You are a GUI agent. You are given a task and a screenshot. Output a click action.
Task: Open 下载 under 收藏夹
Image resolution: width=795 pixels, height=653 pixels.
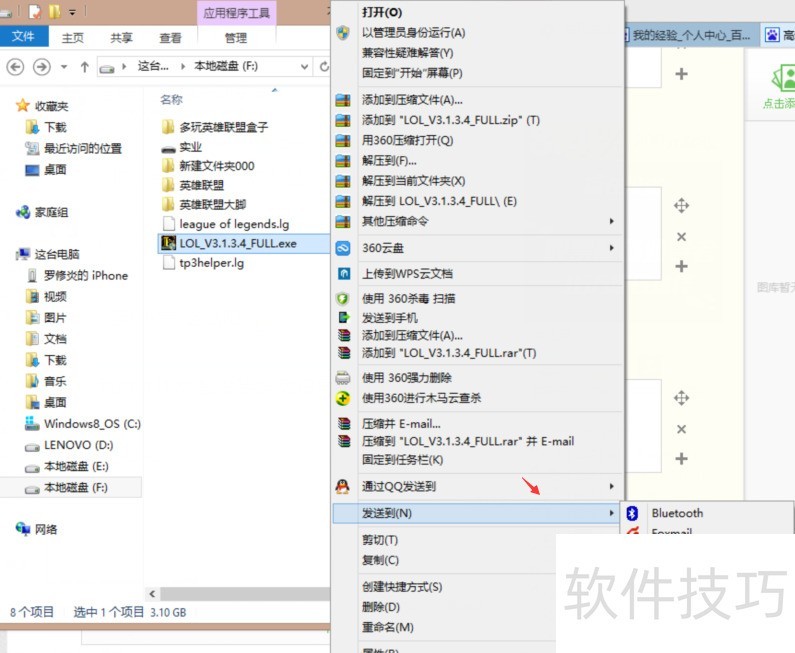tap(55, 127)
